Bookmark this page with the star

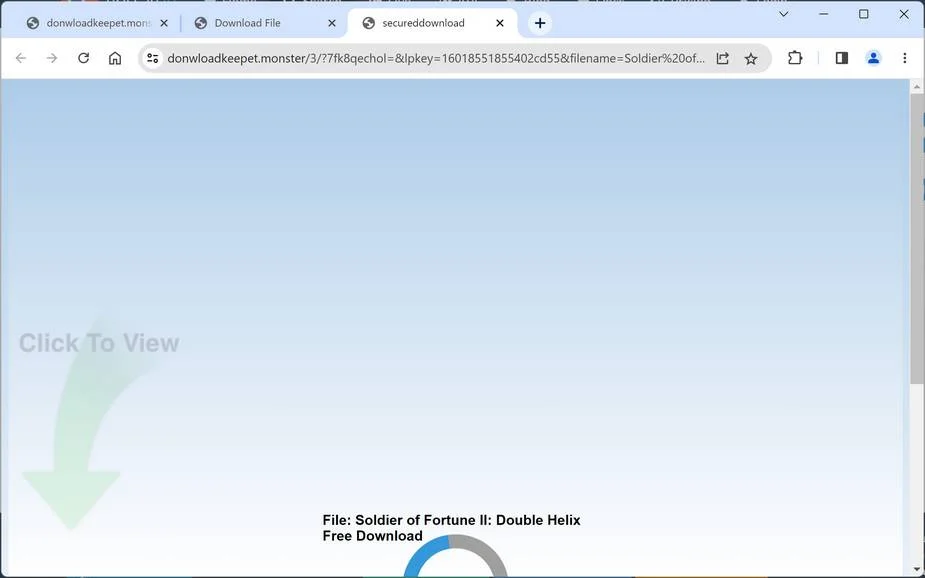coord(750,58)
